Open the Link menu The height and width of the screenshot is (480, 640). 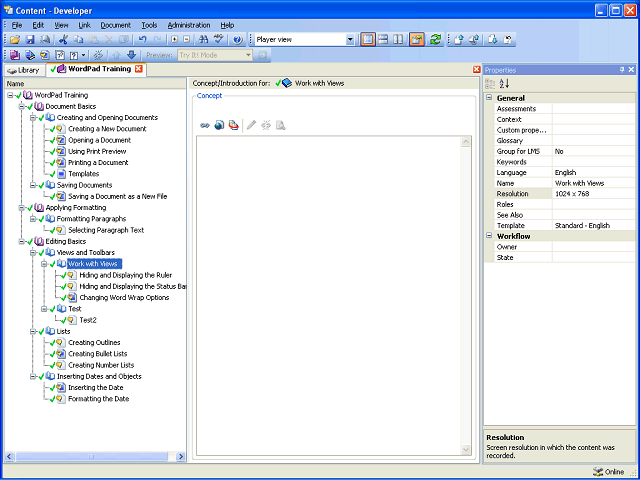point(84,25)
